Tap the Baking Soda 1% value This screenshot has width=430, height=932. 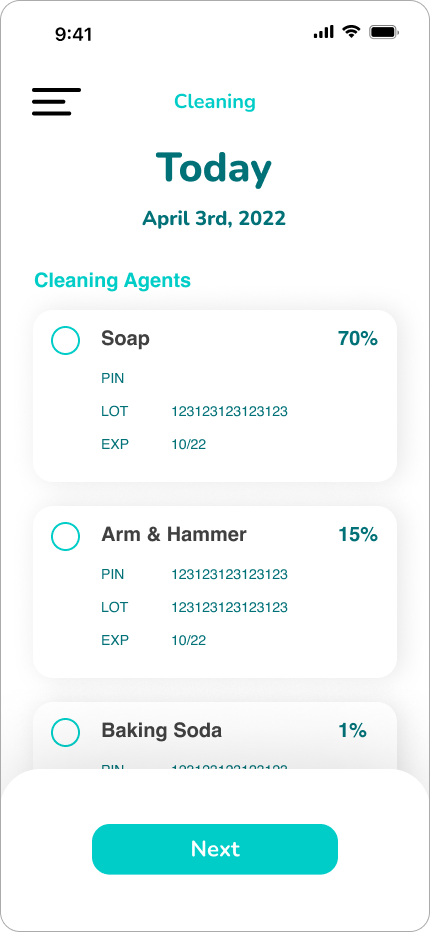353,731
